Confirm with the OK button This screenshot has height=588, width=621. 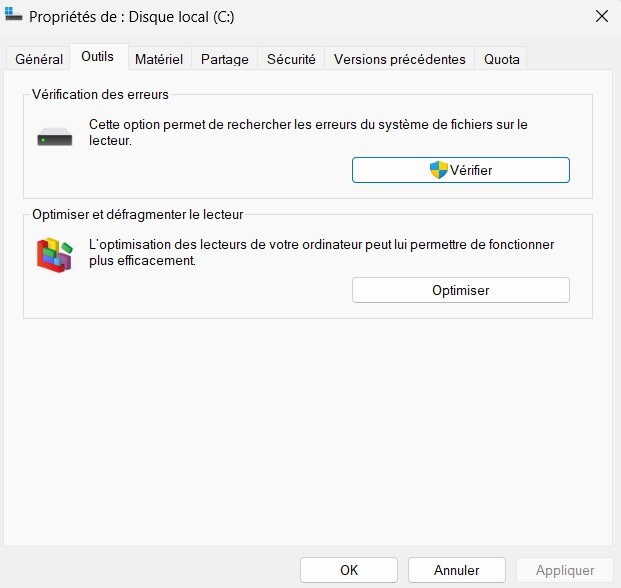point(349,570)
